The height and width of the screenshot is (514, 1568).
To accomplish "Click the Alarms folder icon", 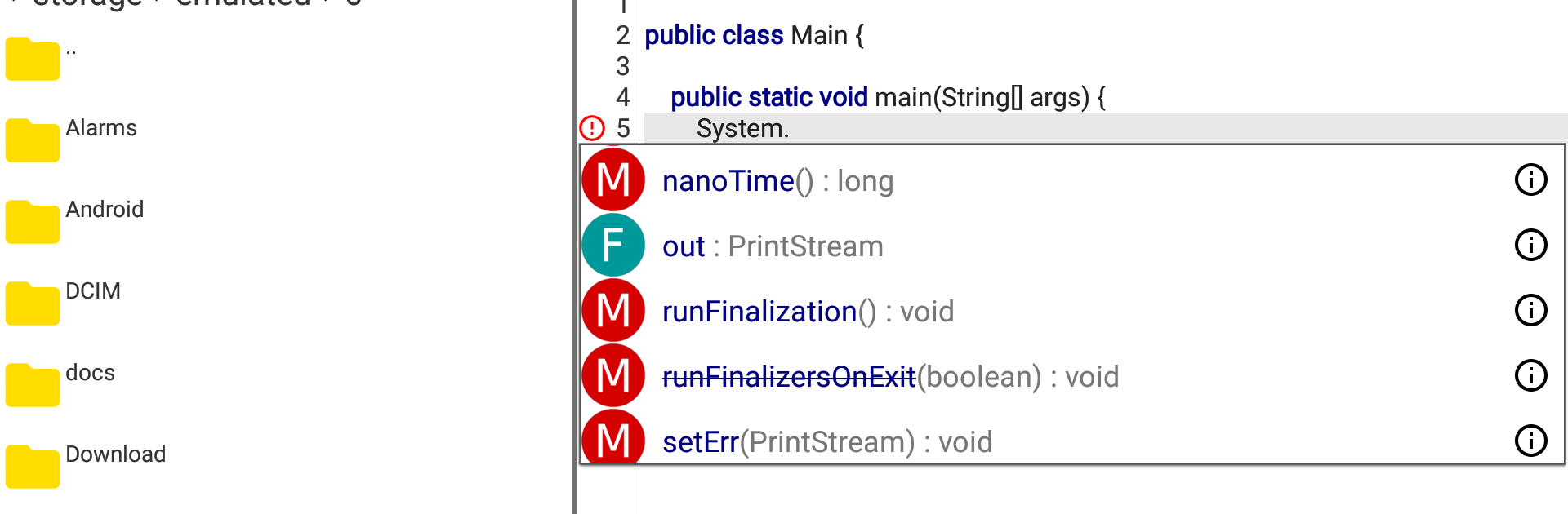I will (33, 140).
